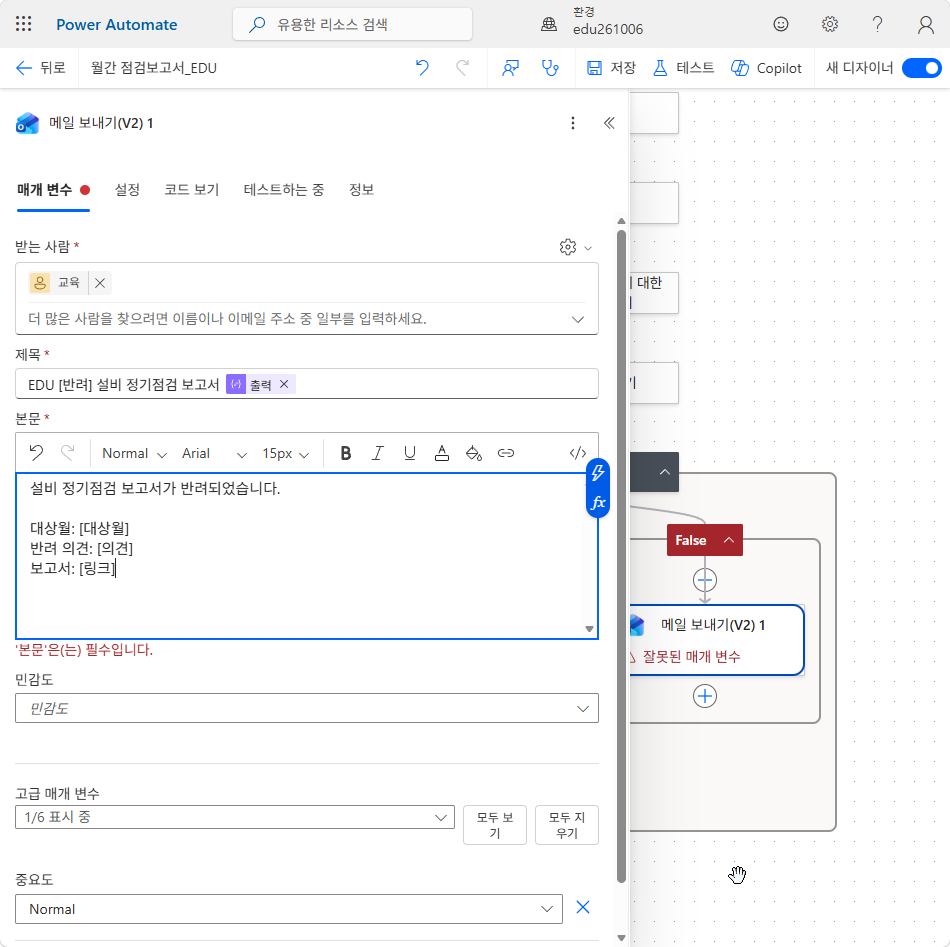The height and width of the screenshot is (947, 950).
Task: Collapse the action panel with double chevron
Action: click(609, 123)
